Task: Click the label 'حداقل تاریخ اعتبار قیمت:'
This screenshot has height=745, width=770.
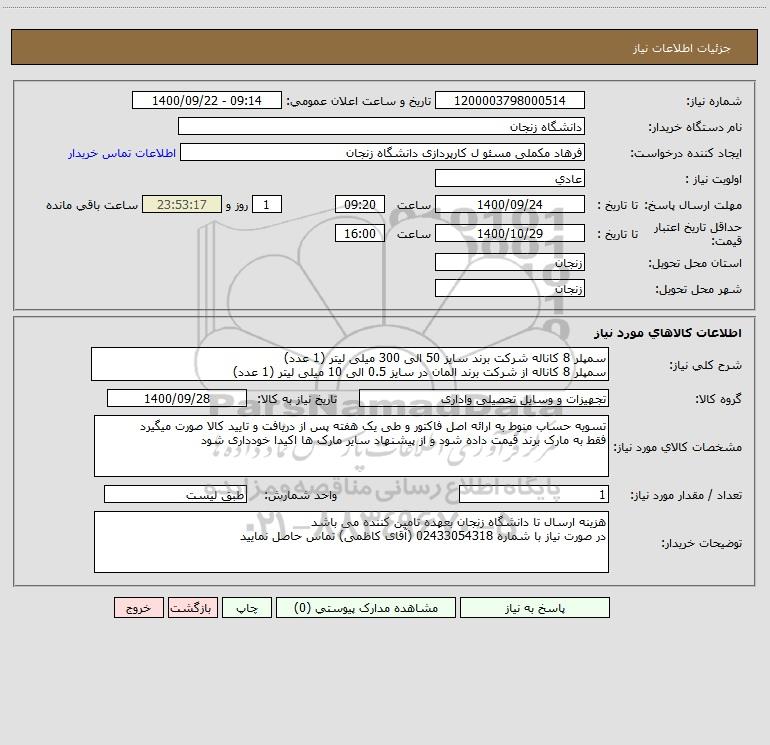Action: click(697, 234)
